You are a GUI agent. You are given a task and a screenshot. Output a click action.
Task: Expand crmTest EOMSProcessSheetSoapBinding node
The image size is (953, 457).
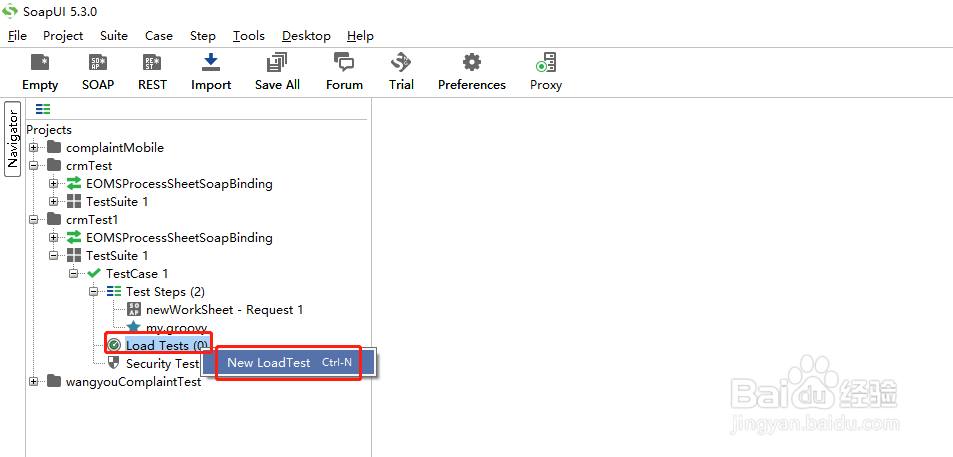(54, 184)
